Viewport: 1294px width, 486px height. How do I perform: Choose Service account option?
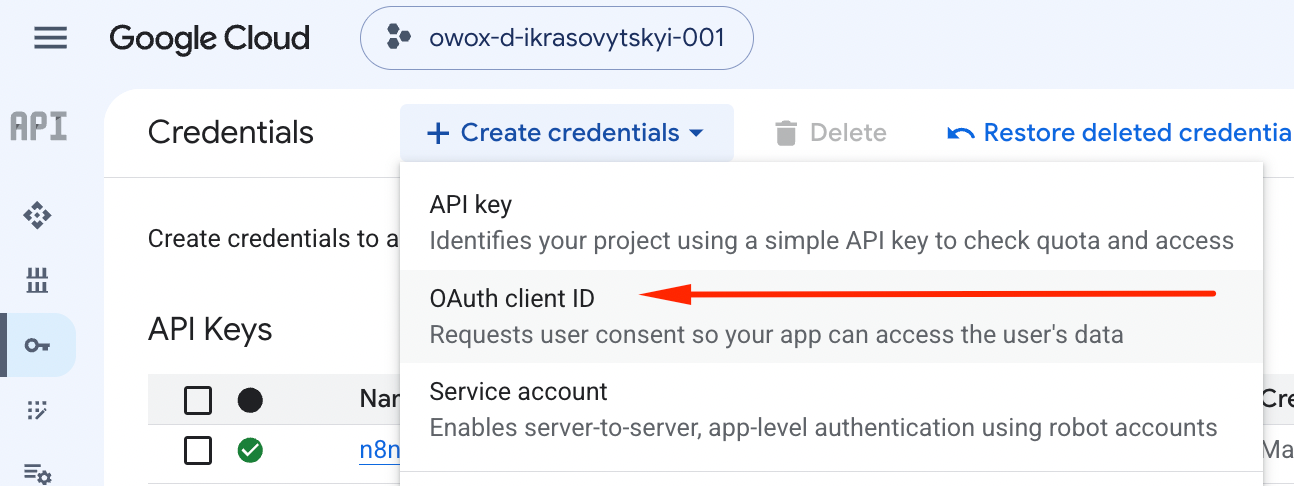(831, 409)
